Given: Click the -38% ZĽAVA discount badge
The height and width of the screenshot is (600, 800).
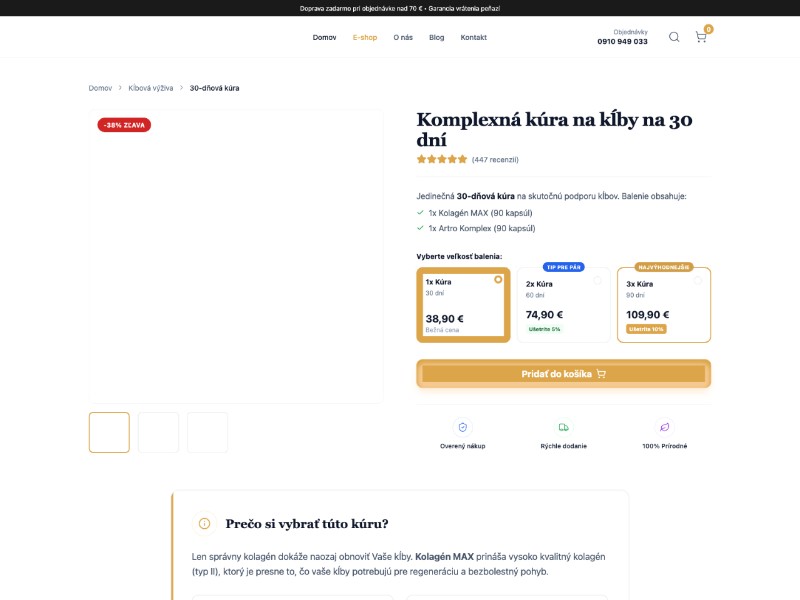Looking at the screenshot, I should 124,125.
